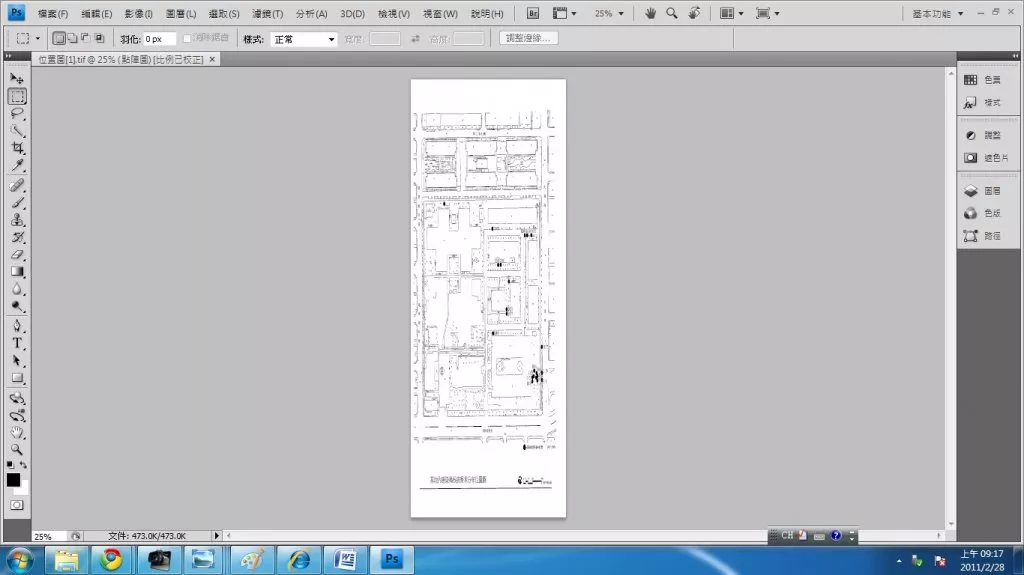Select the Blur tool
The image size is (1024, 575).
coord(17,289)
